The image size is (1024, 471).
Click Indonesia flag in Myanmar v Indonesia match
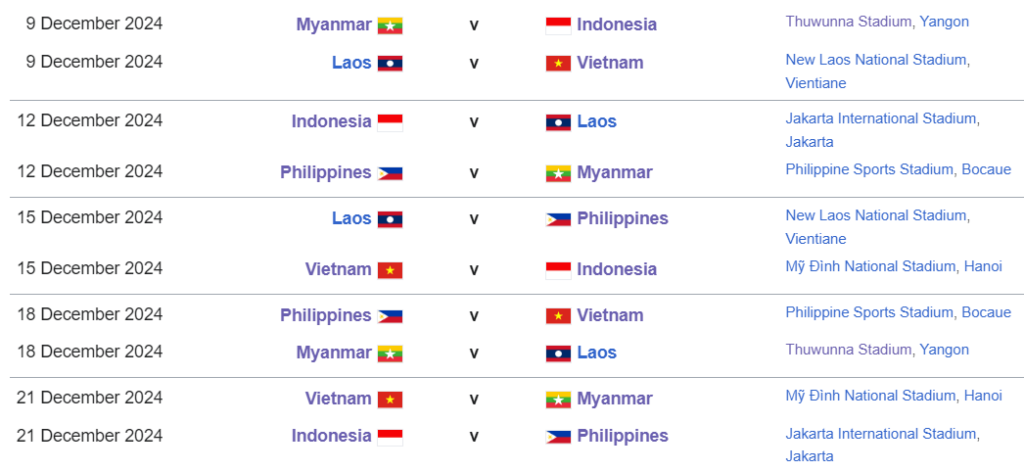pos(558,25)
